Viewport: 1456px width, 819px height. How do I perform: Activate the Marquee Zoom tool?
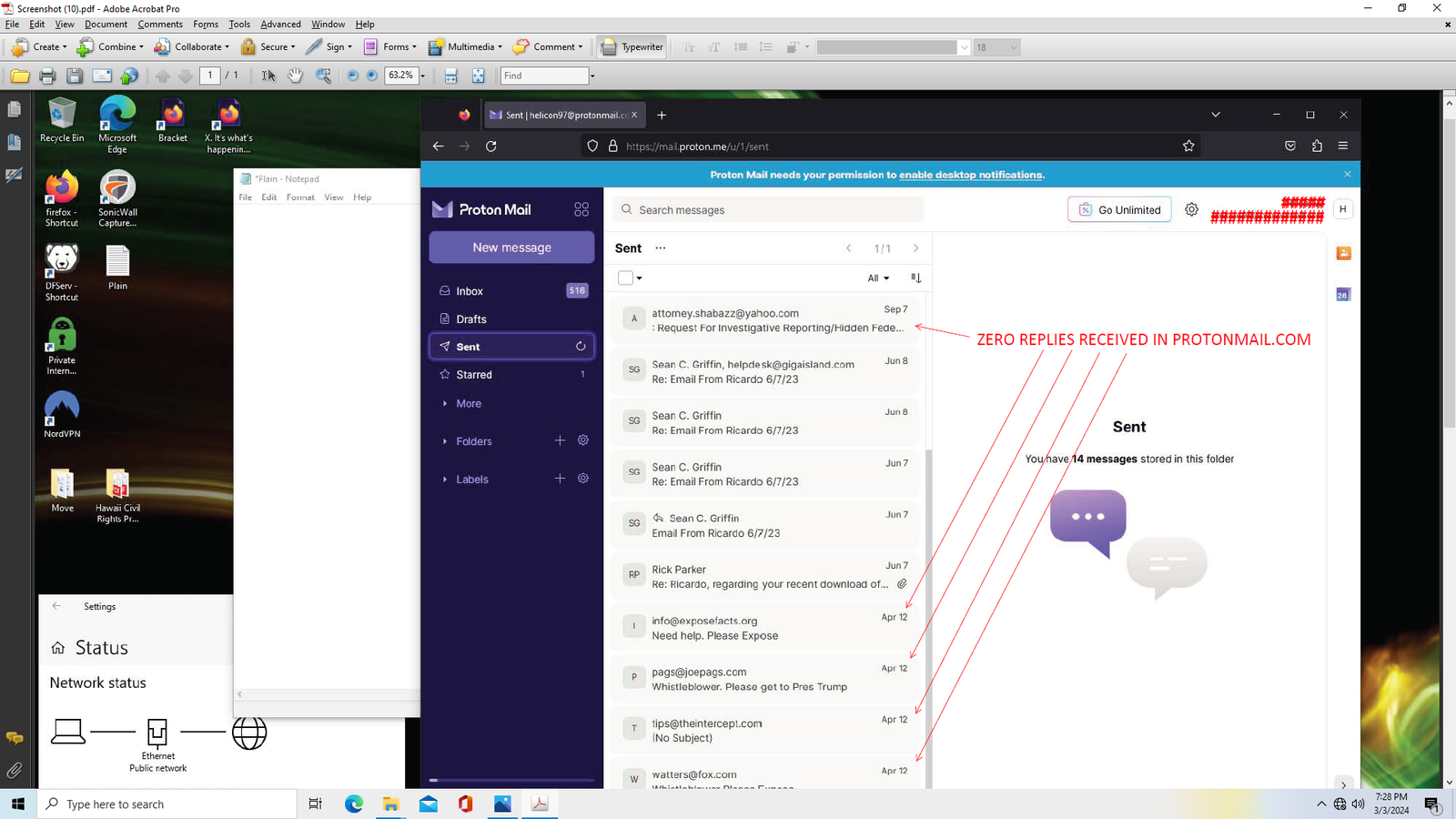point(323,76)
